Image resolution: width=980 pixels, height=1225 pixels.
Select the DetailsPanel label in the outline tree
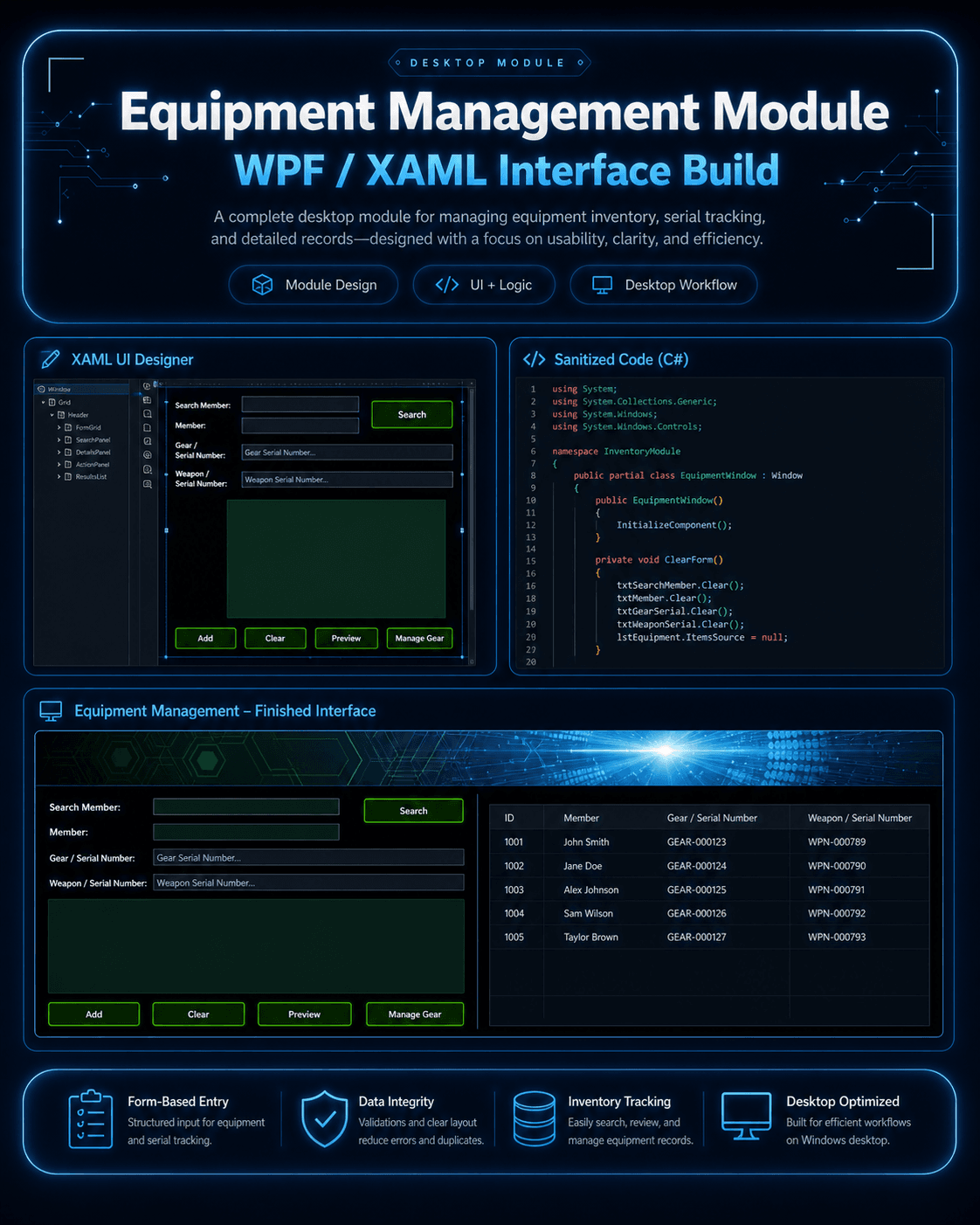click(x=93, y=452)
